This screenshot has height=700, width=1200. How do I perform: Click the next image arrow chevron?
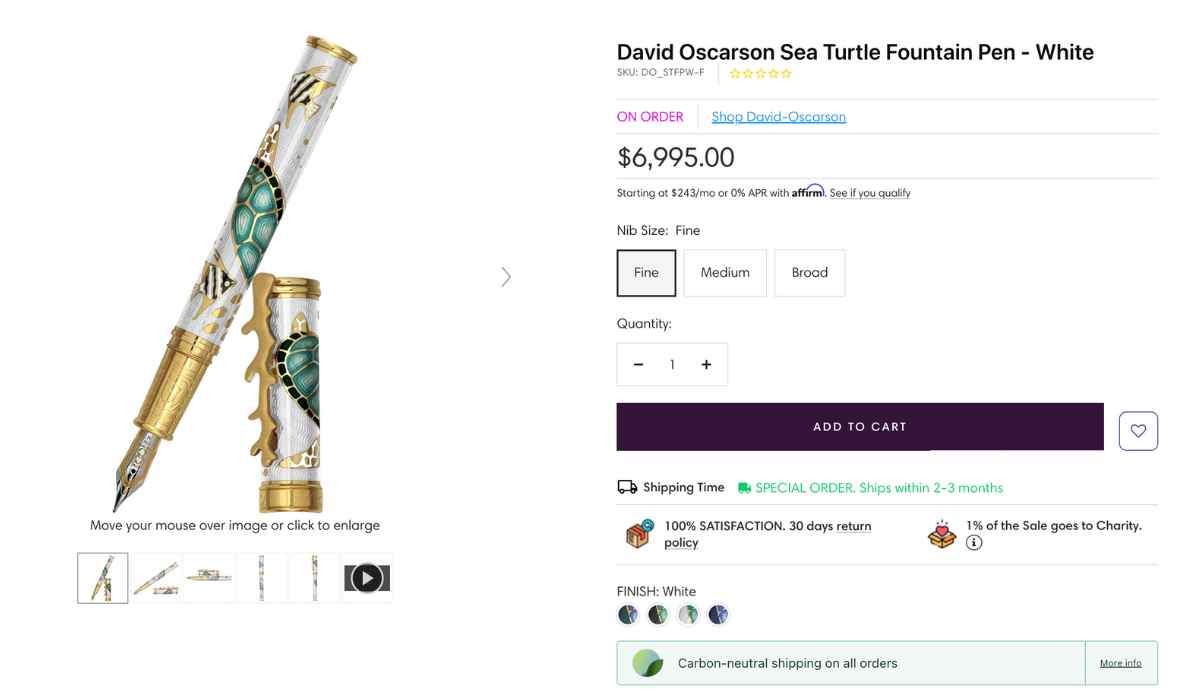tap(506, 276)
